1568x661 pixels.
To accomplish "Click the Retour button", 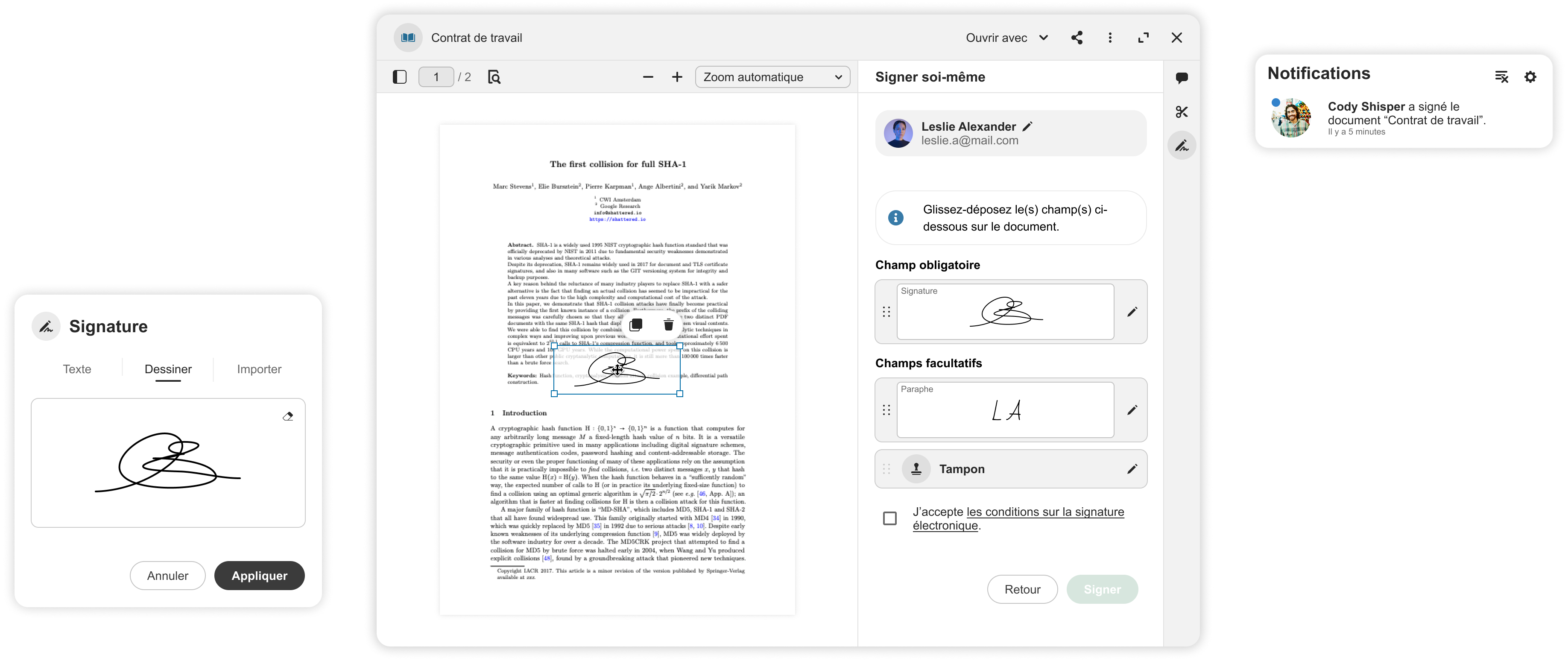I will click(x=1022, y=589).
